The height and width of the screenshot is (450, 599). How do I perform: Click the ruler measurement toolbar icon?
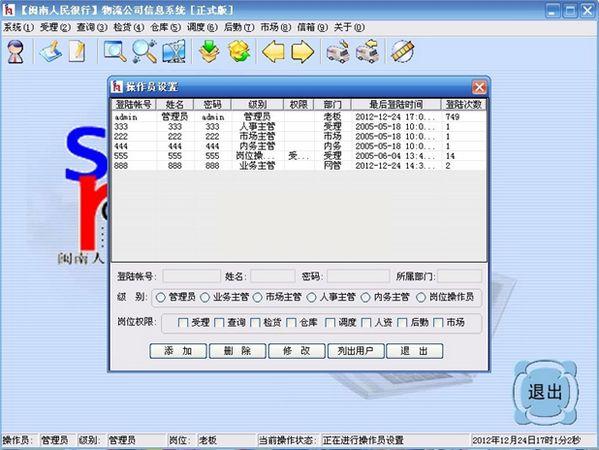(x=402, y=51)
